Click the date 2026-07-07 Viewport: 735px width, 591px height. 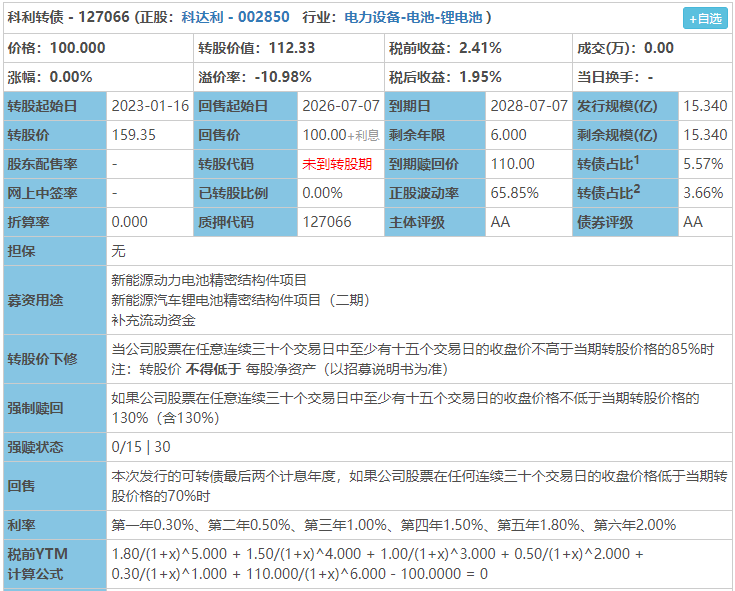click(x=341, y=106)
